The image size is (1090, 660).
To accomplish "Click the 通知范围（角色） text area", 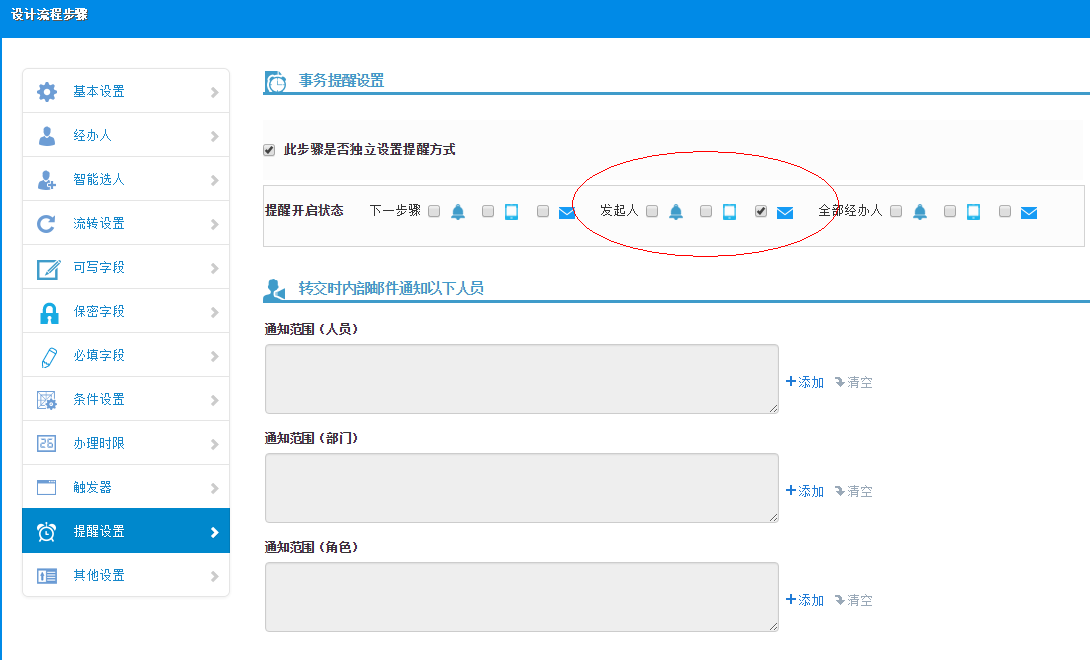I will tap(521, 596).
